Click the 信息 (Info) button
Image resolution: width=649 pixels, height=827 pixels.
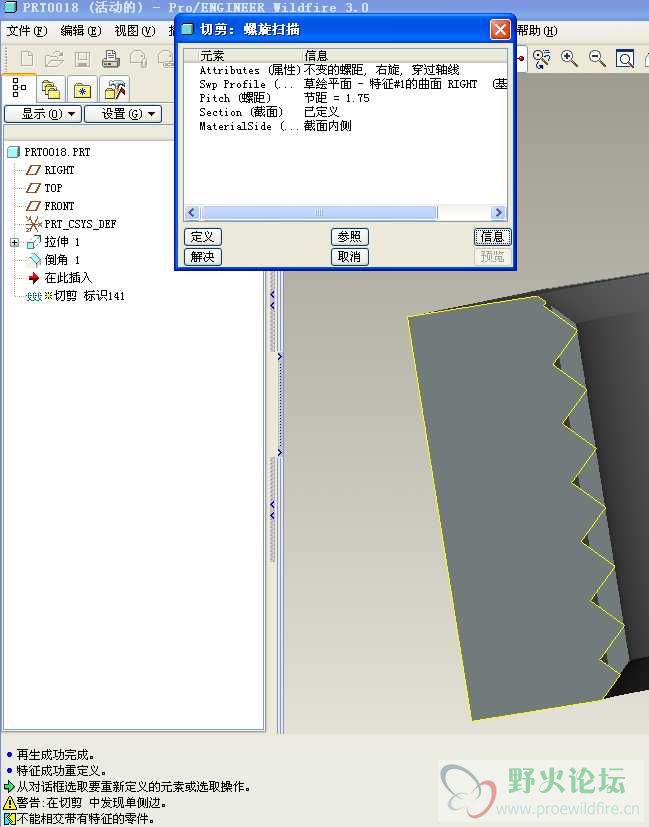(492, 237)
